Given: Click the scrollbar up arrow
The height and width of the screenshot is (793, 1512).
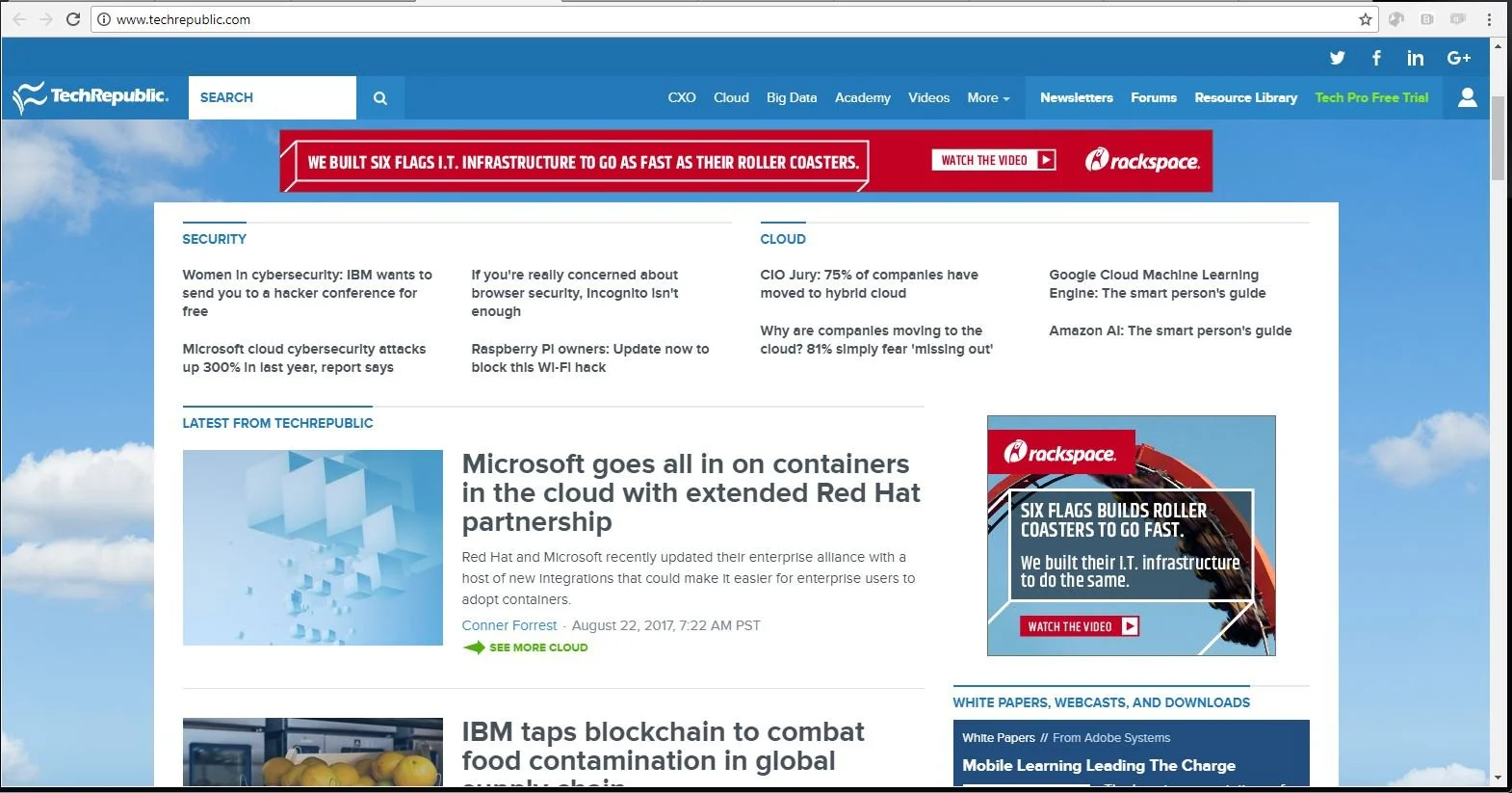Looking at the screenshot, I should pyautogui.click(x=1498, y=45).
